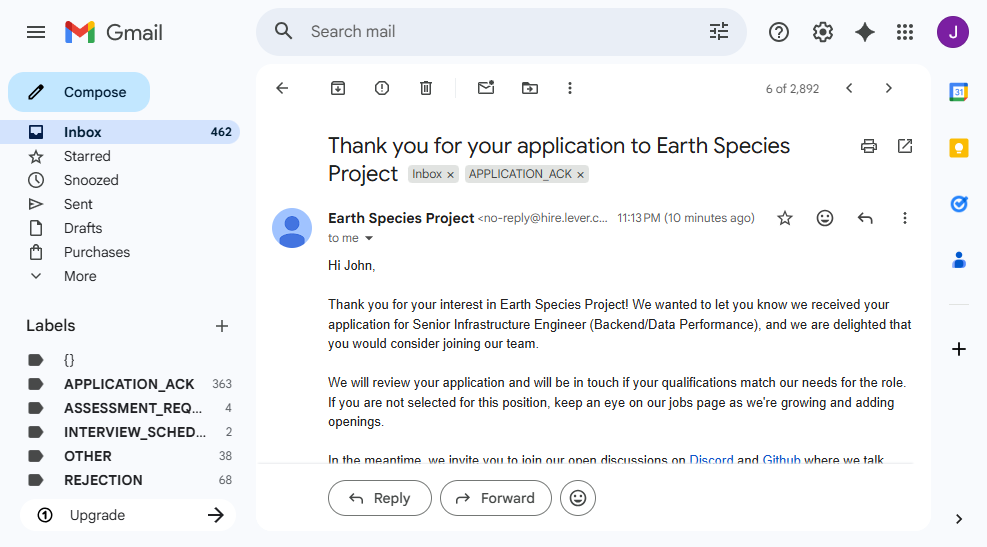Star the Earth Species Project email
Viewport: 987px width, 547px height.
[x=785, y=218]
